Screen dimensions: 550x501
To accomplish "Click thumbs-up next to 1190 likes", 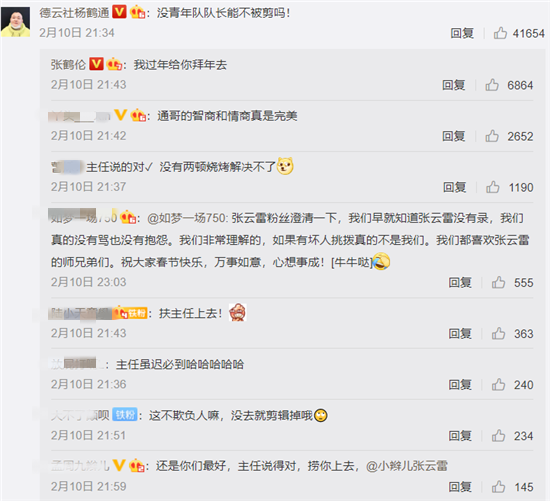I will [x=493, y=187].
